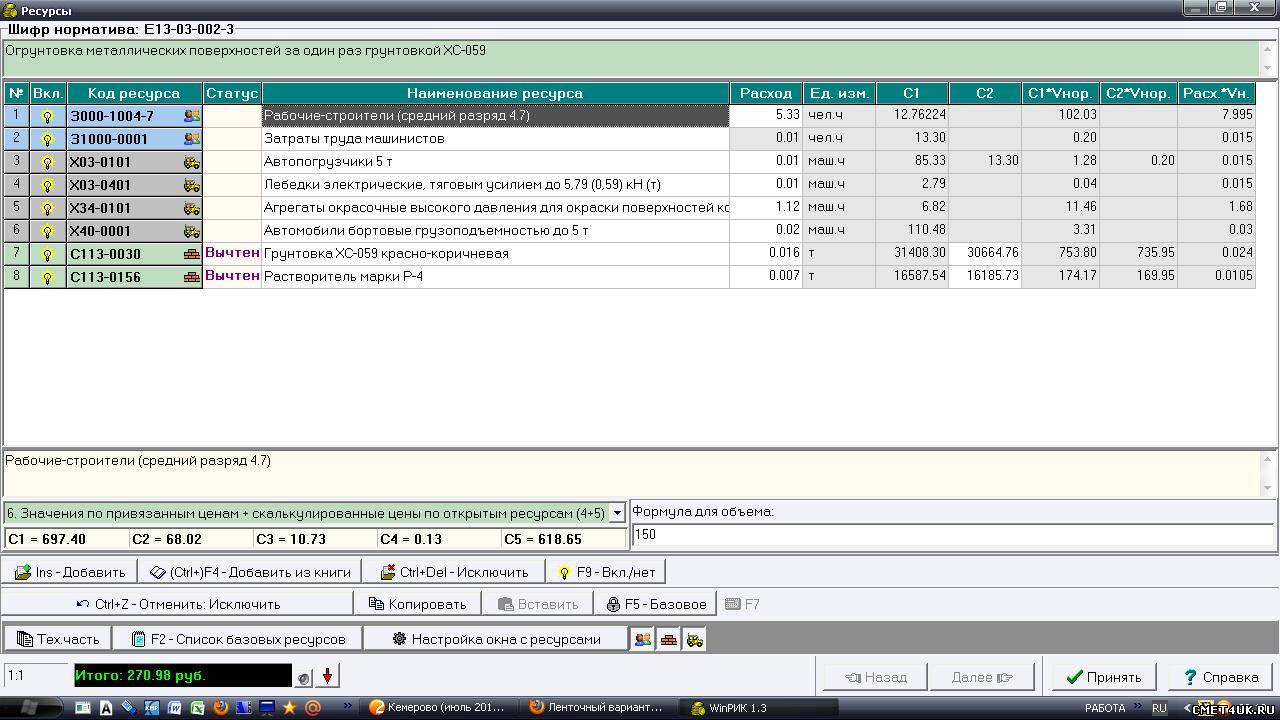Screen dimensions: 1280x720
Task: Toggle the light bulb for row 4 Лебедки
Action: [x=47, y=185]
